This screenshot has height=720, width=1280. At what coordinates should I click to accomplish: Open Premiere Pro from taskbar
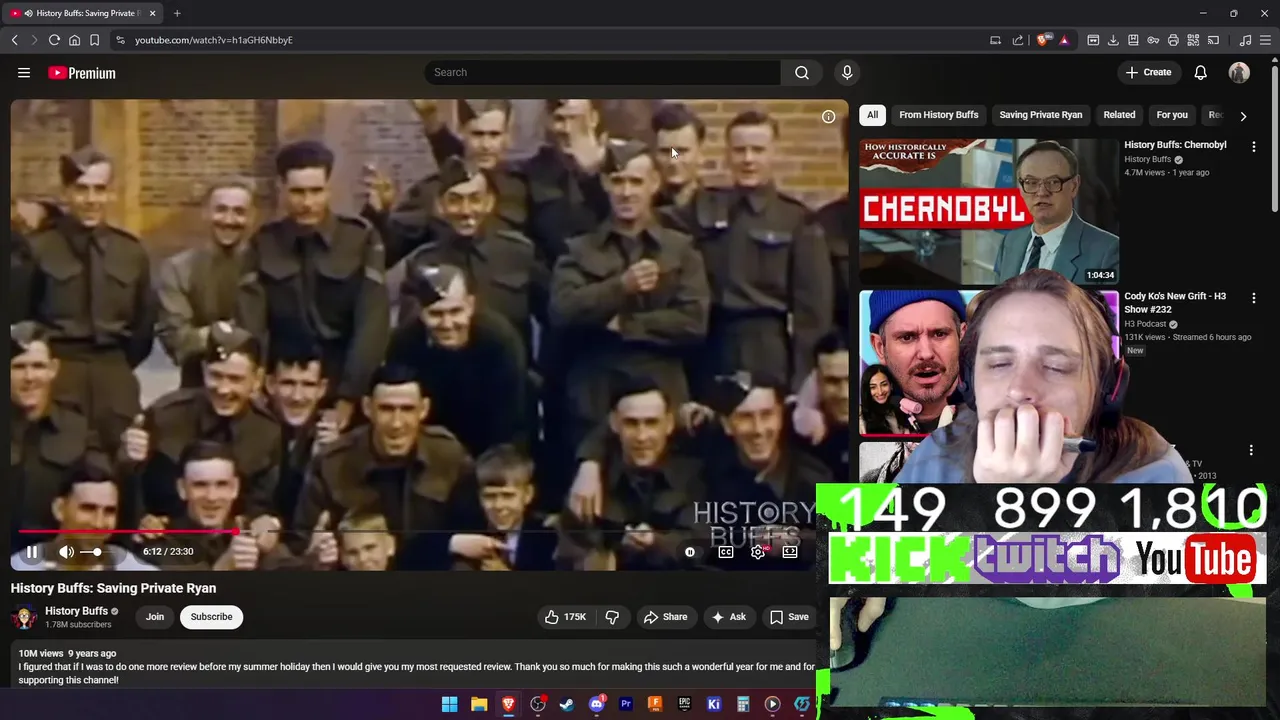626,704
